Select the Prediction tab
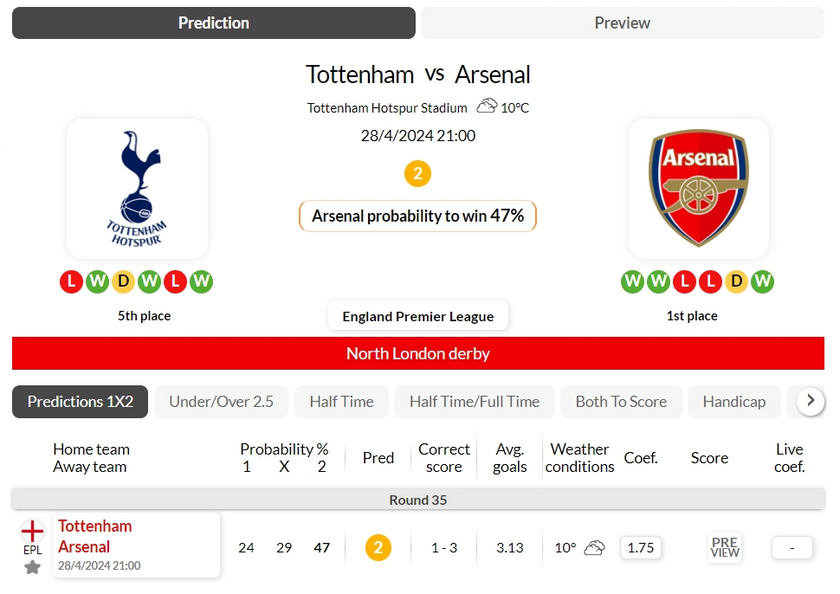 tap(214, 23)
